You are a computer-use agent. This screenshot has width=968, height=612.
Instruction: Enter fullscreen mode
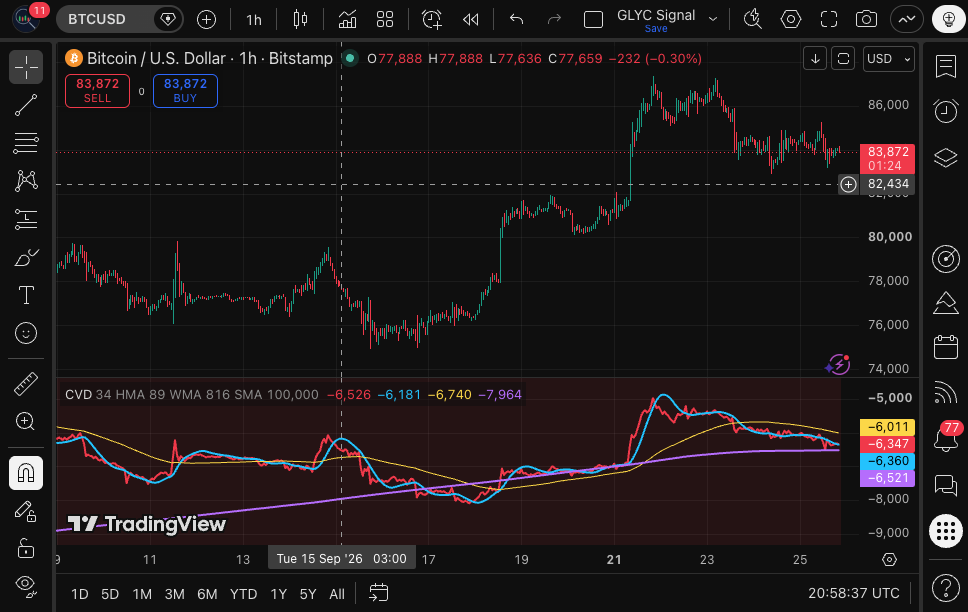[x=828, y=20]
